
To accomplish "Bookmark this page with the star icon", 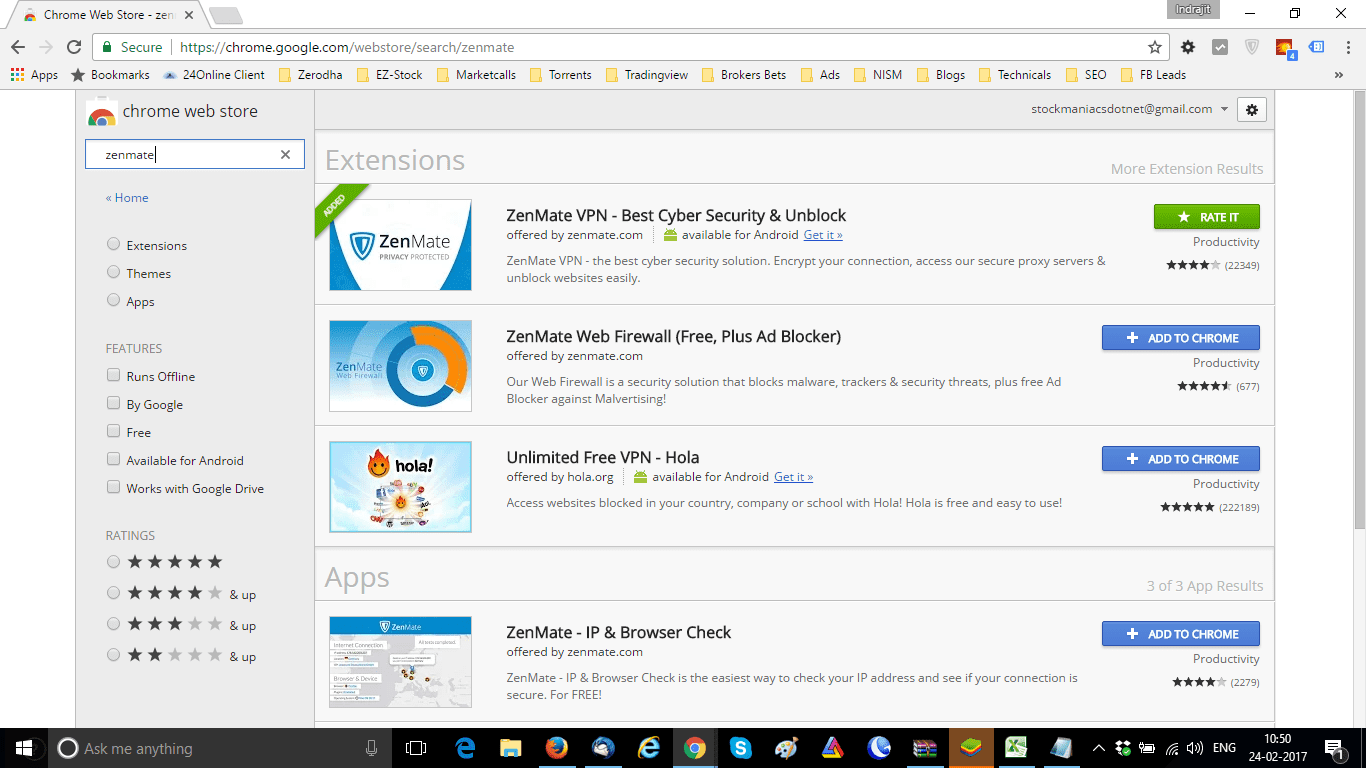I will [1155, 47].
